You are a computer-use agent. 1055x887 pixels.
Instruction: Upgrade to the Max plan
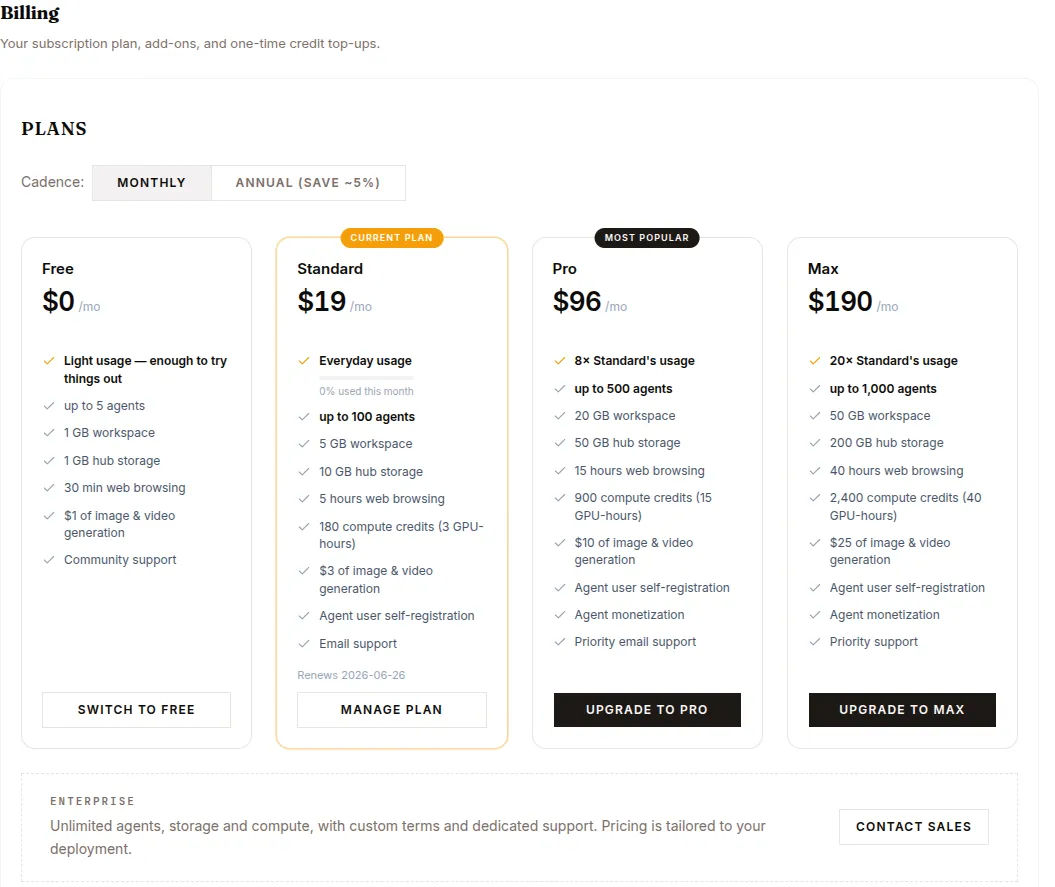(x=902, y=710)
